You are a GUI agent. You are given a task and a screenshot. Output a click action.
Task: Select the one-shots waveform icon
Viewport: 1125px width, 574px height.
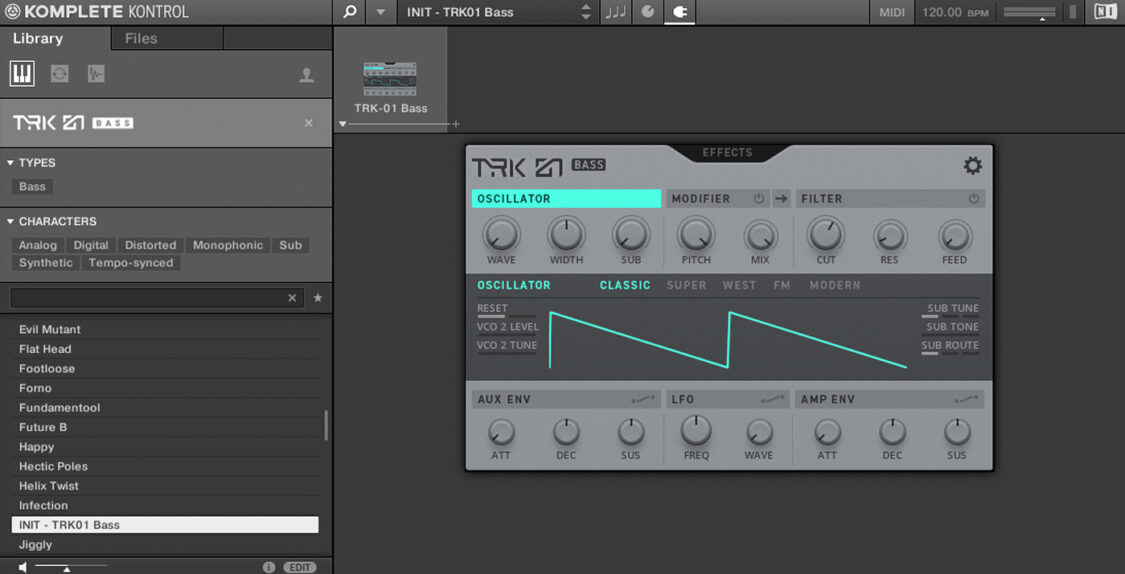tap(96, 73)
